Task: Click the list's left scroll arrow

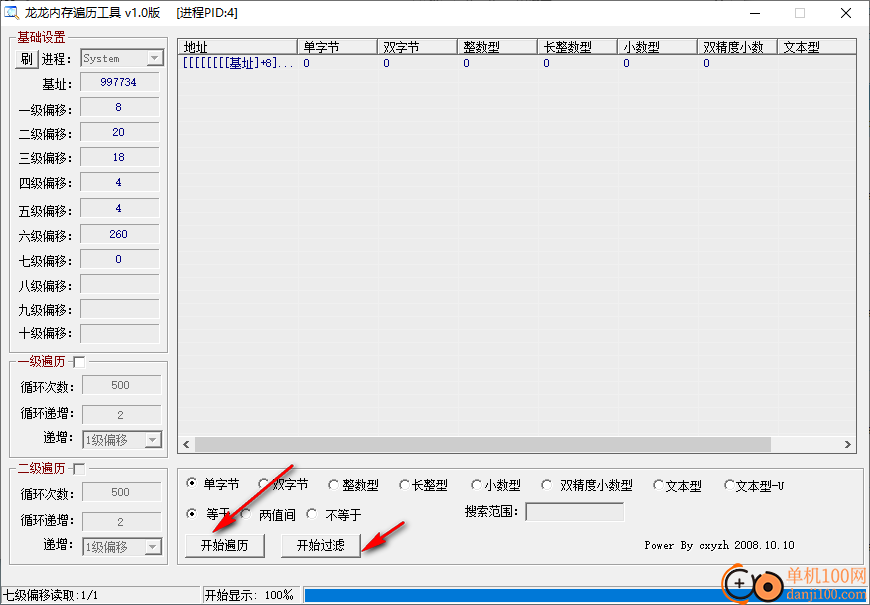Action: point(186,445)
